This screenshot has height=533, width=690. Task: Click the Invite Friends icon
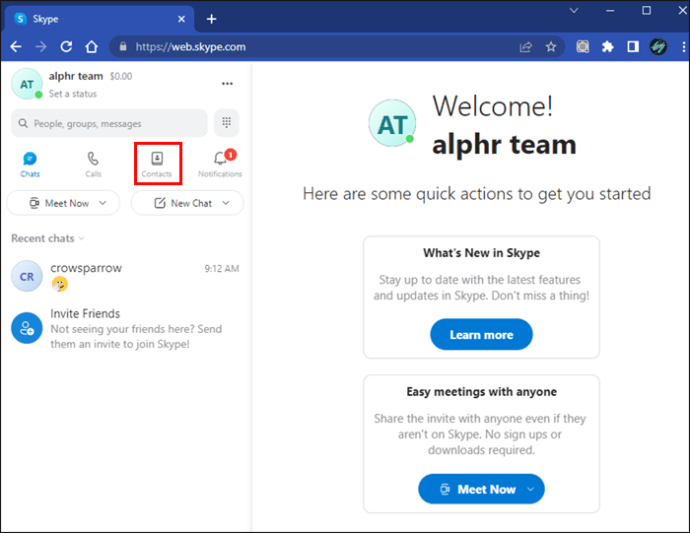pos(26,328)
